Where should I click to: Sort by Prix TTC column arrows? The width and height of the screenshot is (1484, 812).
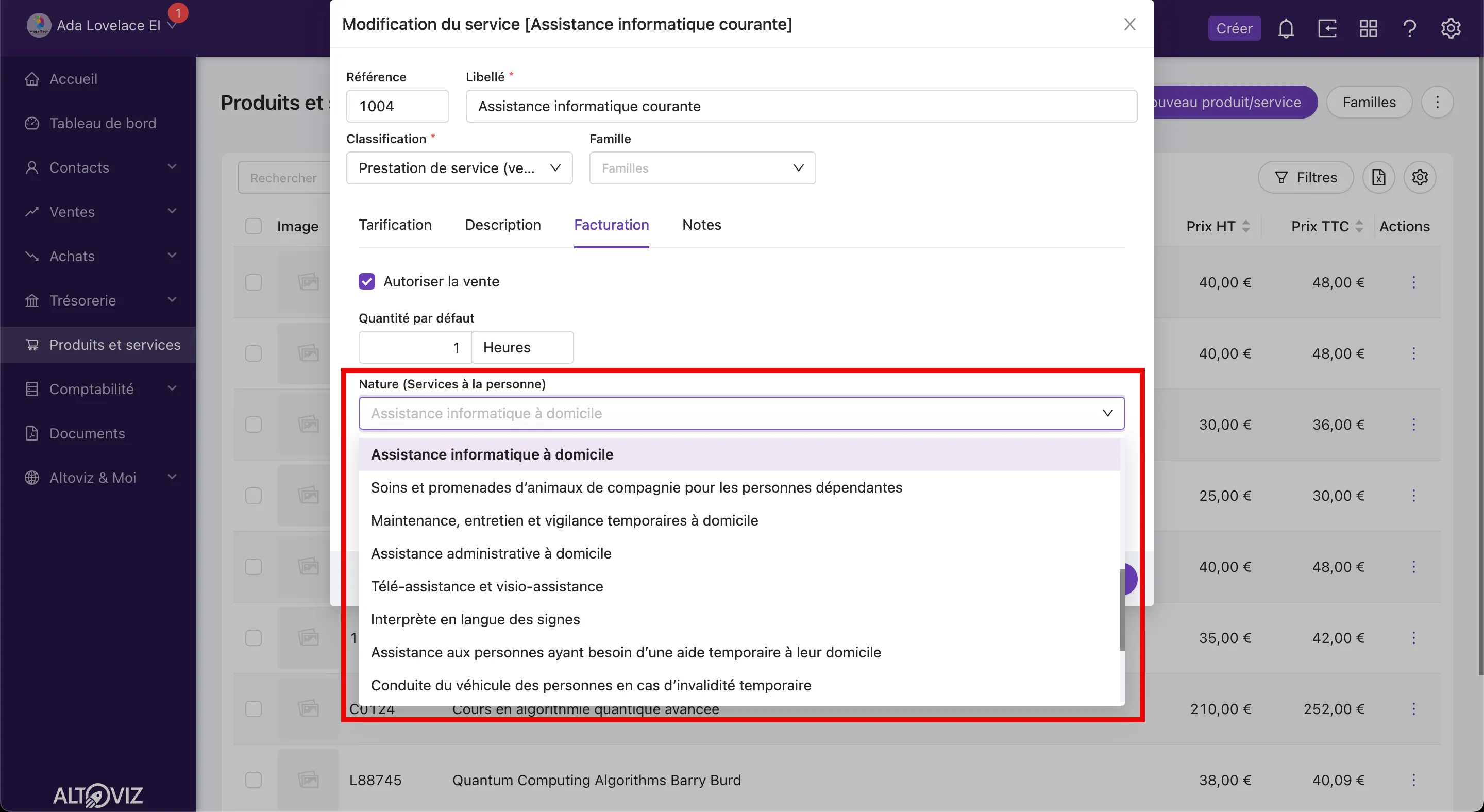point(1360,226)
